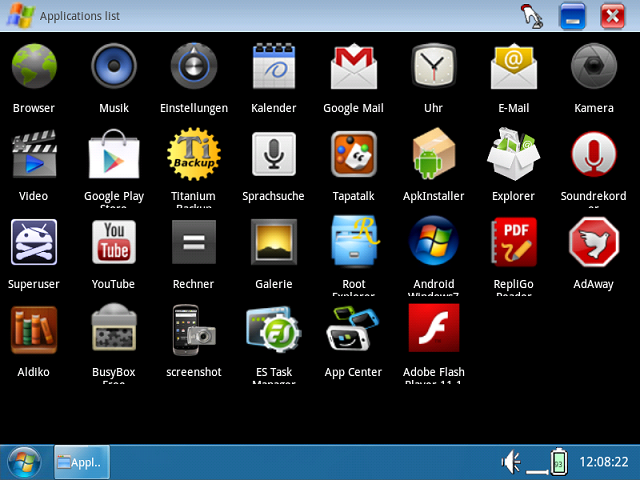Open the Video player app
The height and width of the screenshot is (480, 640).
[x=34, y=154]
